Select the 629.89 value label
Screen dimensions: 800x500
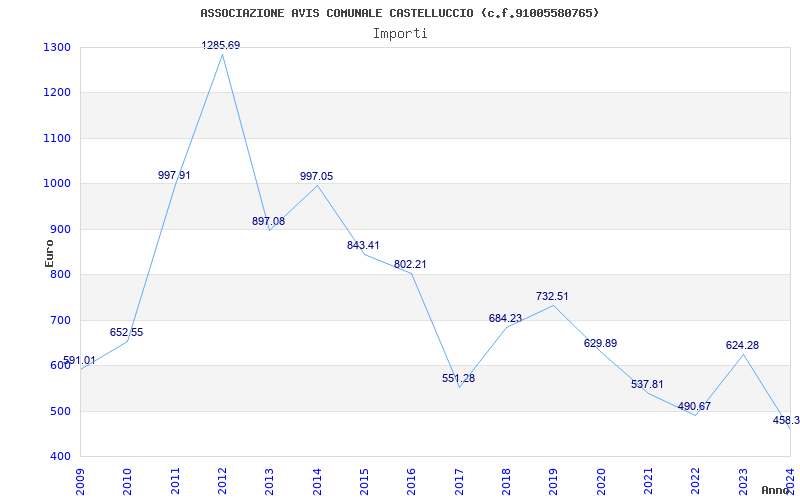[601, 343]
